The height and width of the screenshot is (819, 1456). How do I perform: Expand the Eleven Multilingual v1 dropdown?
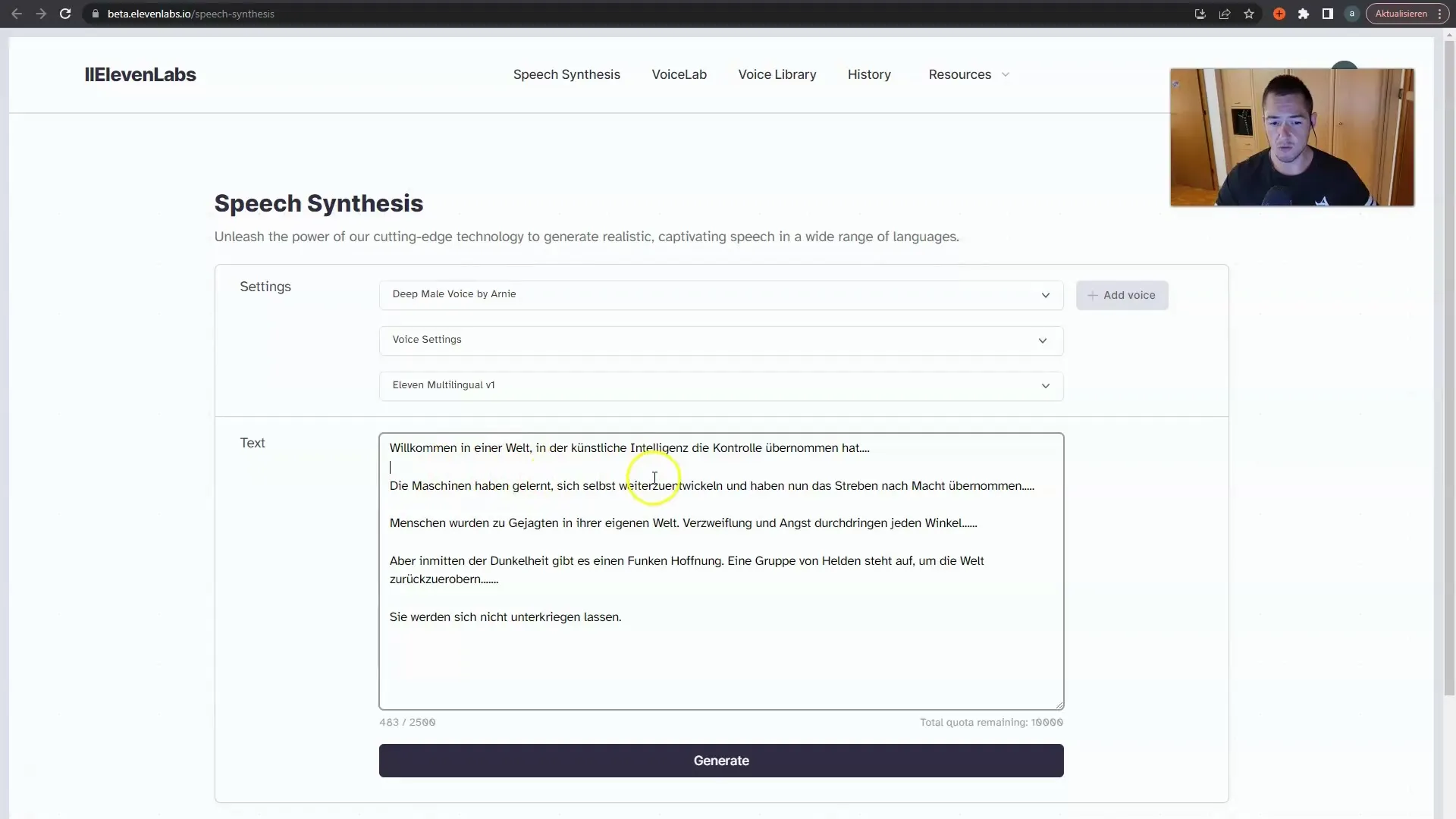point(1045,385)
